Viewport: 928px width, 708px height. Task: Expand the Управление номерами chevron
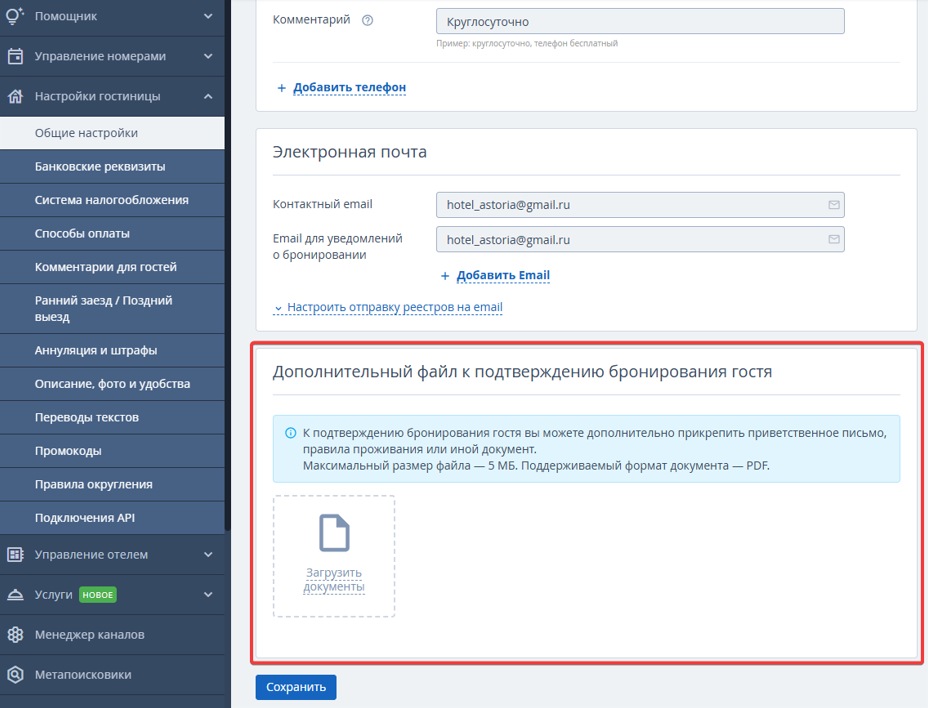pos(208,56)
